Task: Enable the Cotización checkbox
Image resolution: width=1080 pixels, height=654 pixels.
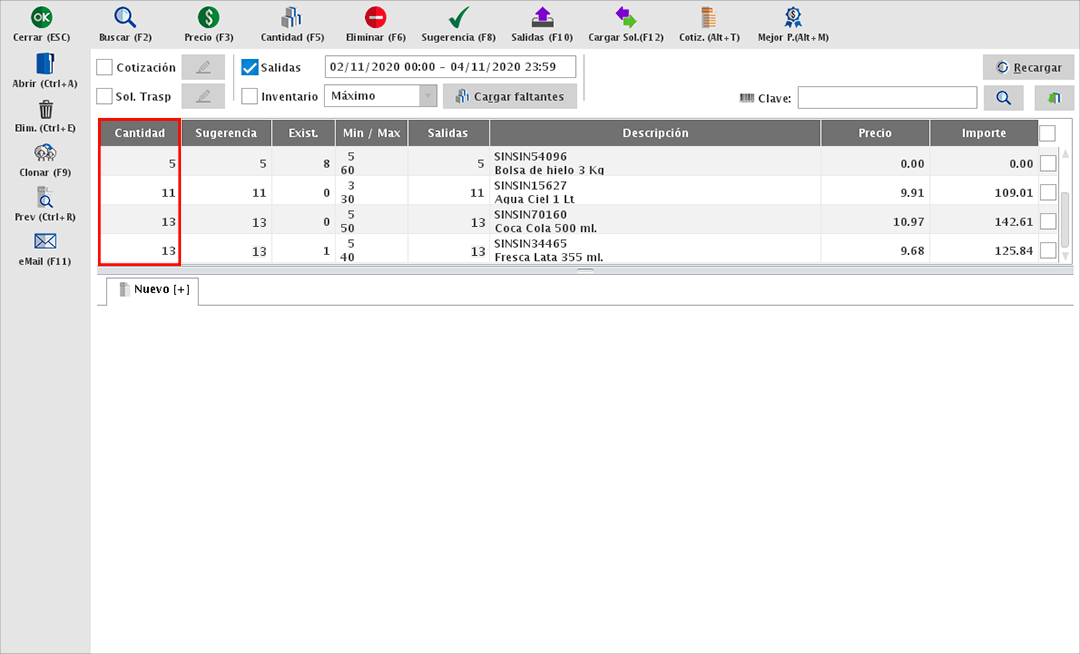Action: coord(105,67)
